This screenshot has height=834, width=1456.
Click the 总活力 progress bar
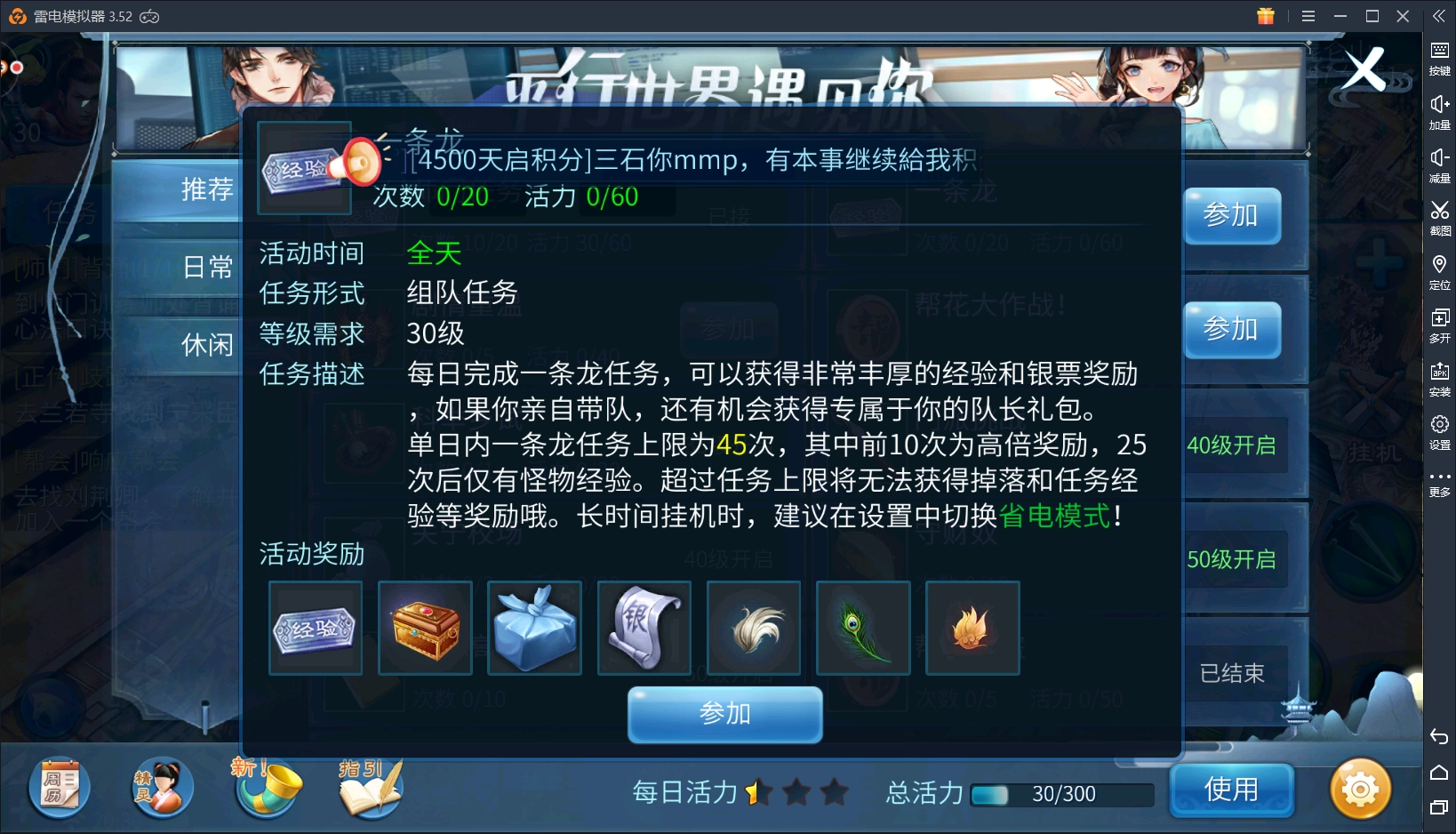1062,794
